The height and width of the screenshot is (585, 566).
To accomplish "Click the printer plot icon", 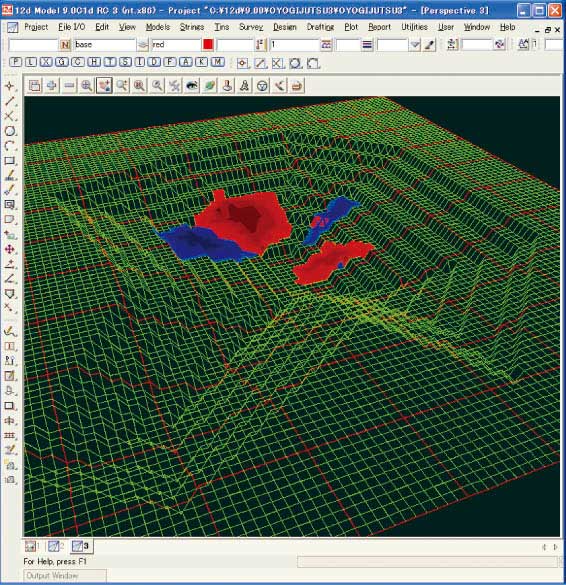I will click(x=297, y=86).
